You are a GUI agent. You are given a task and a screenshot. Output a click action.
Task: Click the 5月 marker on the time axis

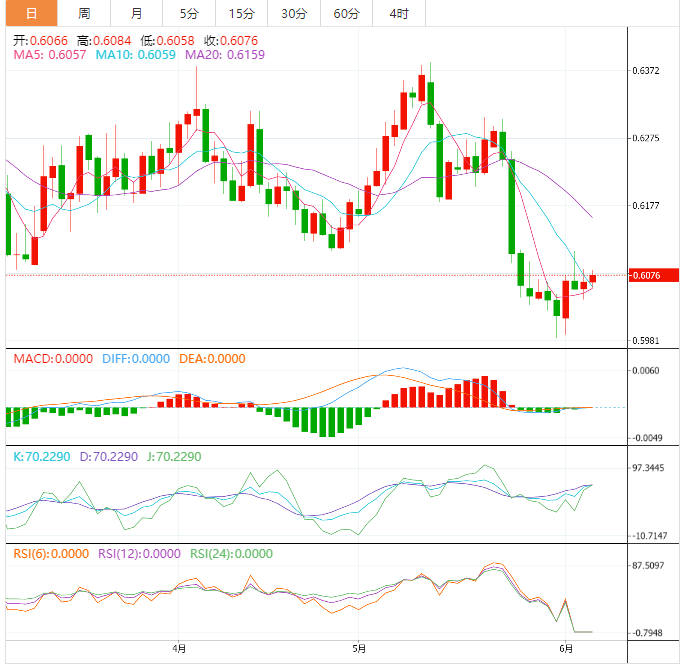pyautogui.click(x=358, y=647)
